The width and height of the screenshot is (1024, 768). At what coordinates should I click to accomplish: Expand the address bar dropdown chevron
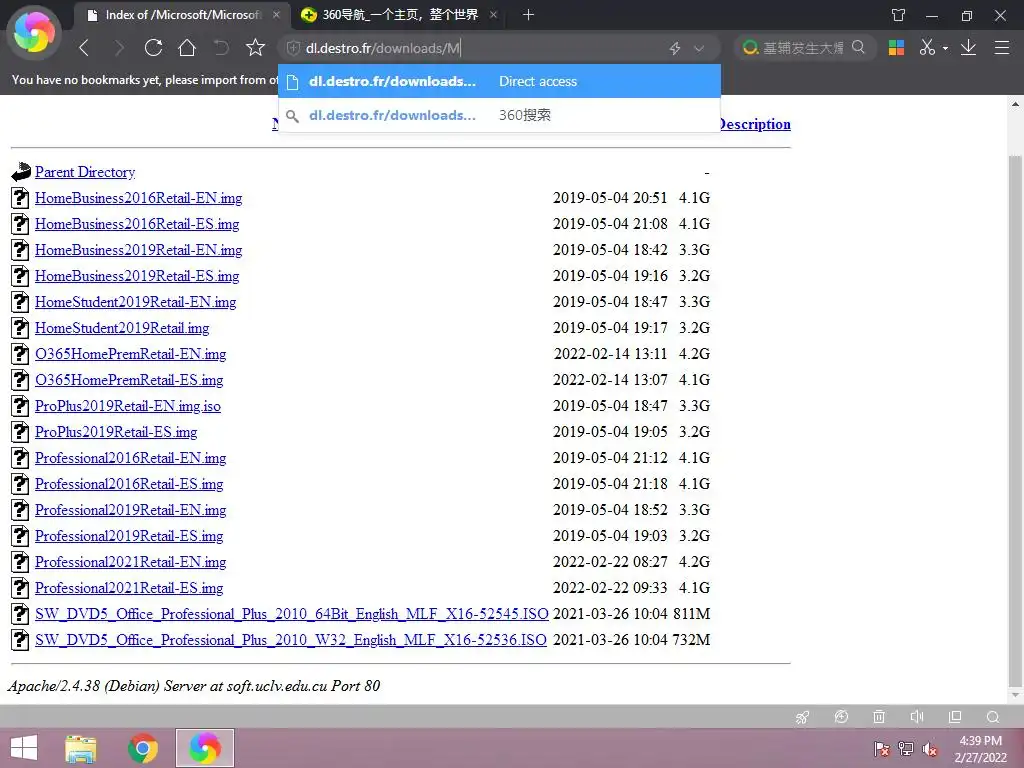pos(699,48)
